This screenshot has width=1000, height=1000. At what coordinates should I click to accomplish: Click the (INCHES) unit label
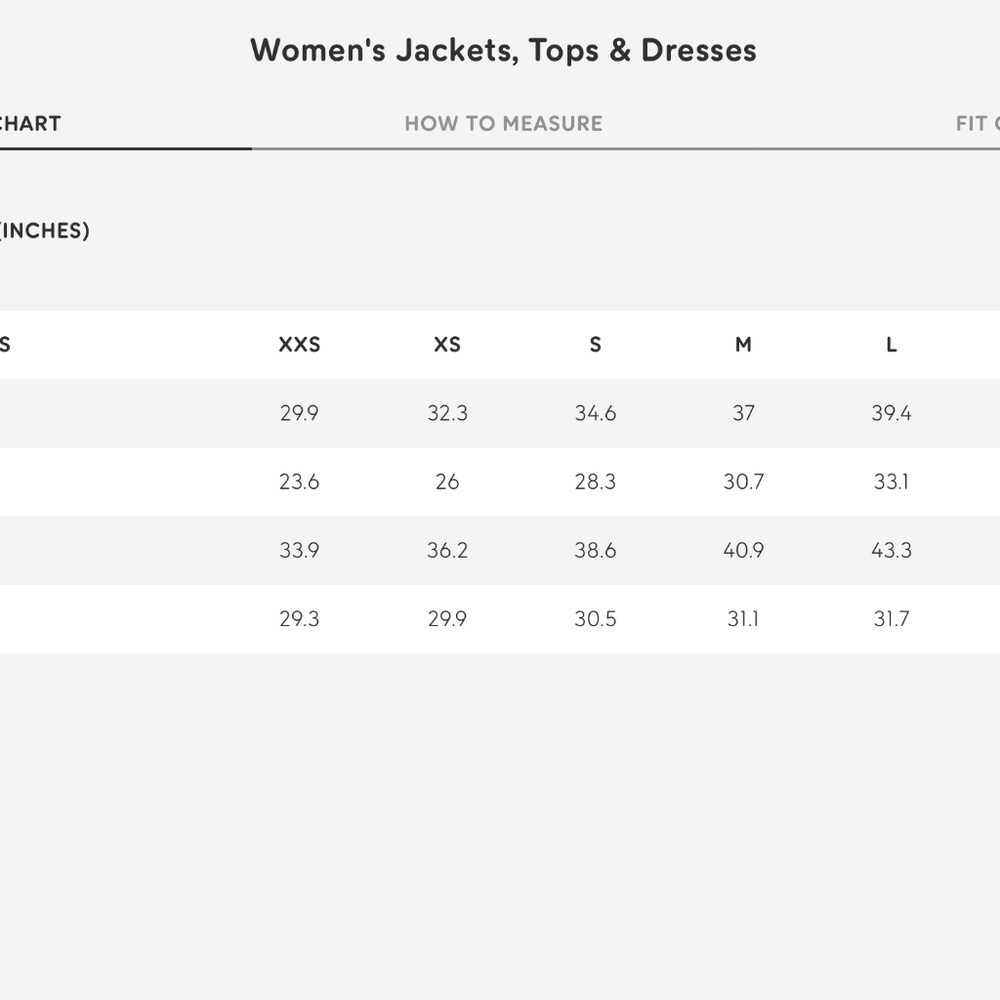45,231
